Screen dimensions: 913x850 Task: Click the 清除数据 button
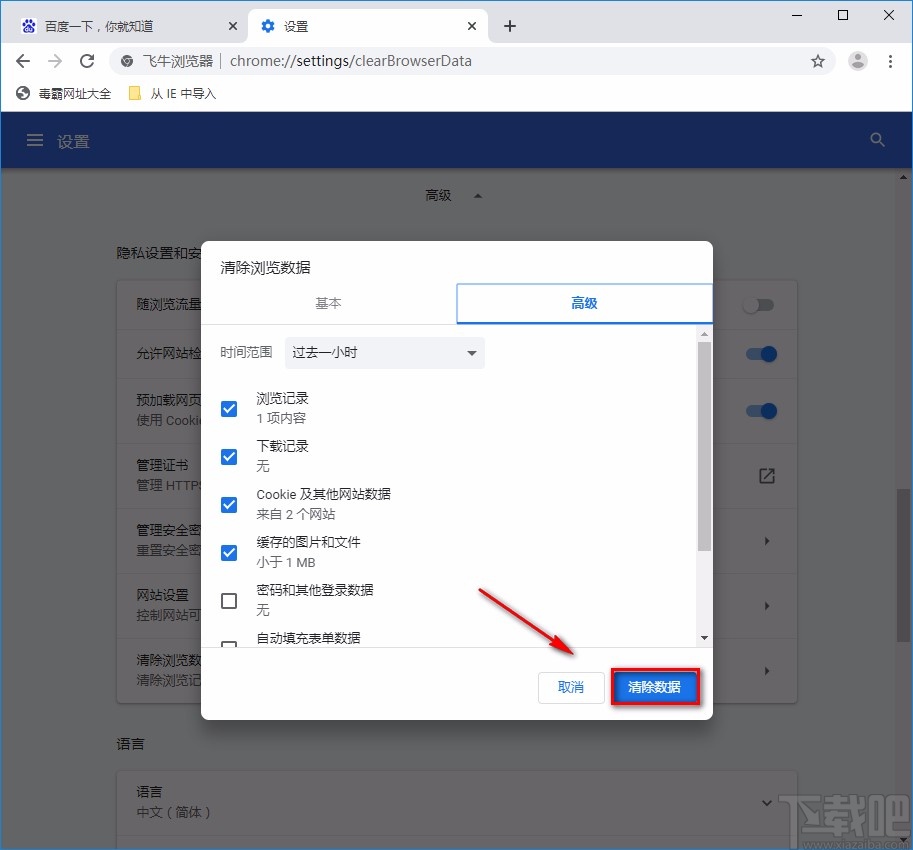655,687
